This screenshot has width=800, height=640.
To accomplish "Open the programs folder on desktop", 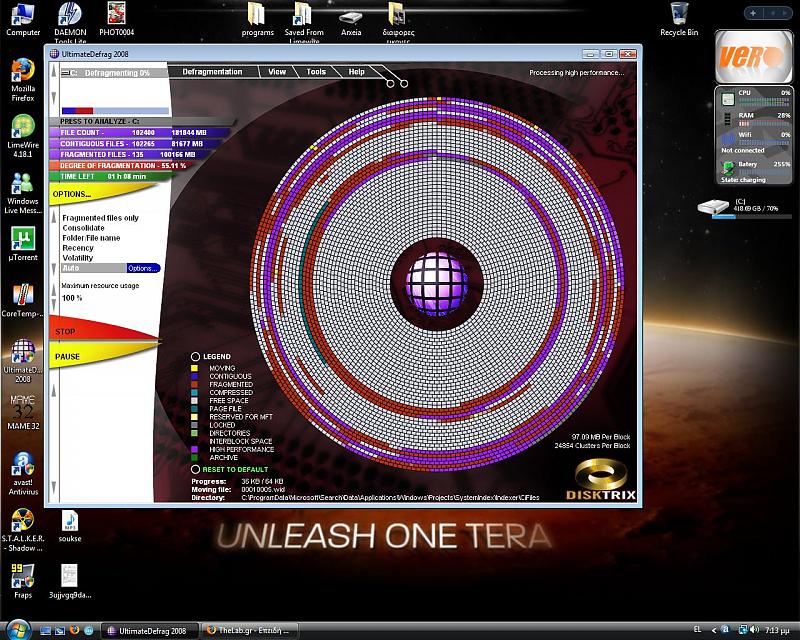I will (258, 19).
